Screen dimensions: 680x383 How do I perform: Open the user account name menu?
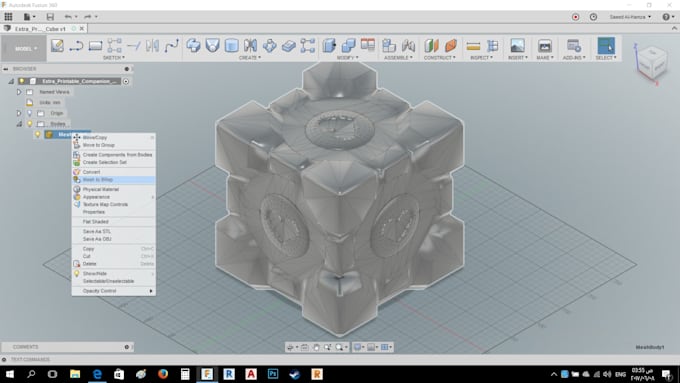pos(630,17)
